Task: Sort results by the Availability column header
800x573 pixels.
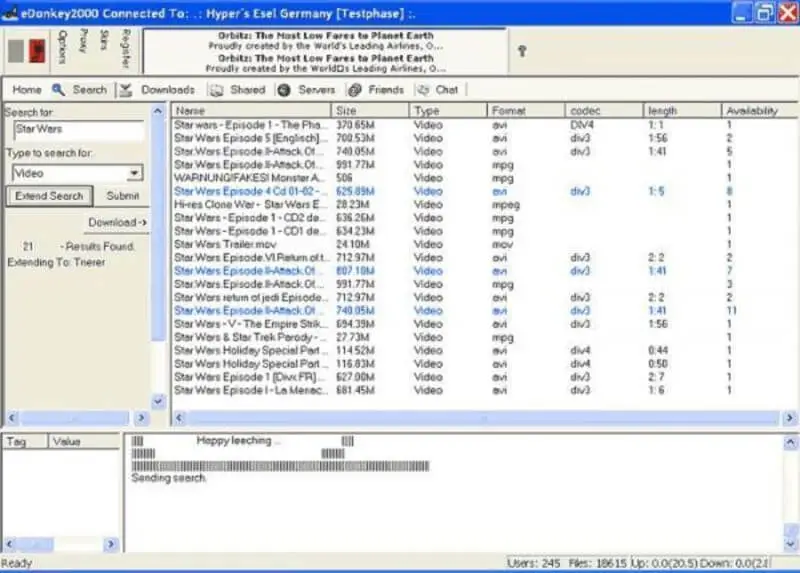Action: 752,111
